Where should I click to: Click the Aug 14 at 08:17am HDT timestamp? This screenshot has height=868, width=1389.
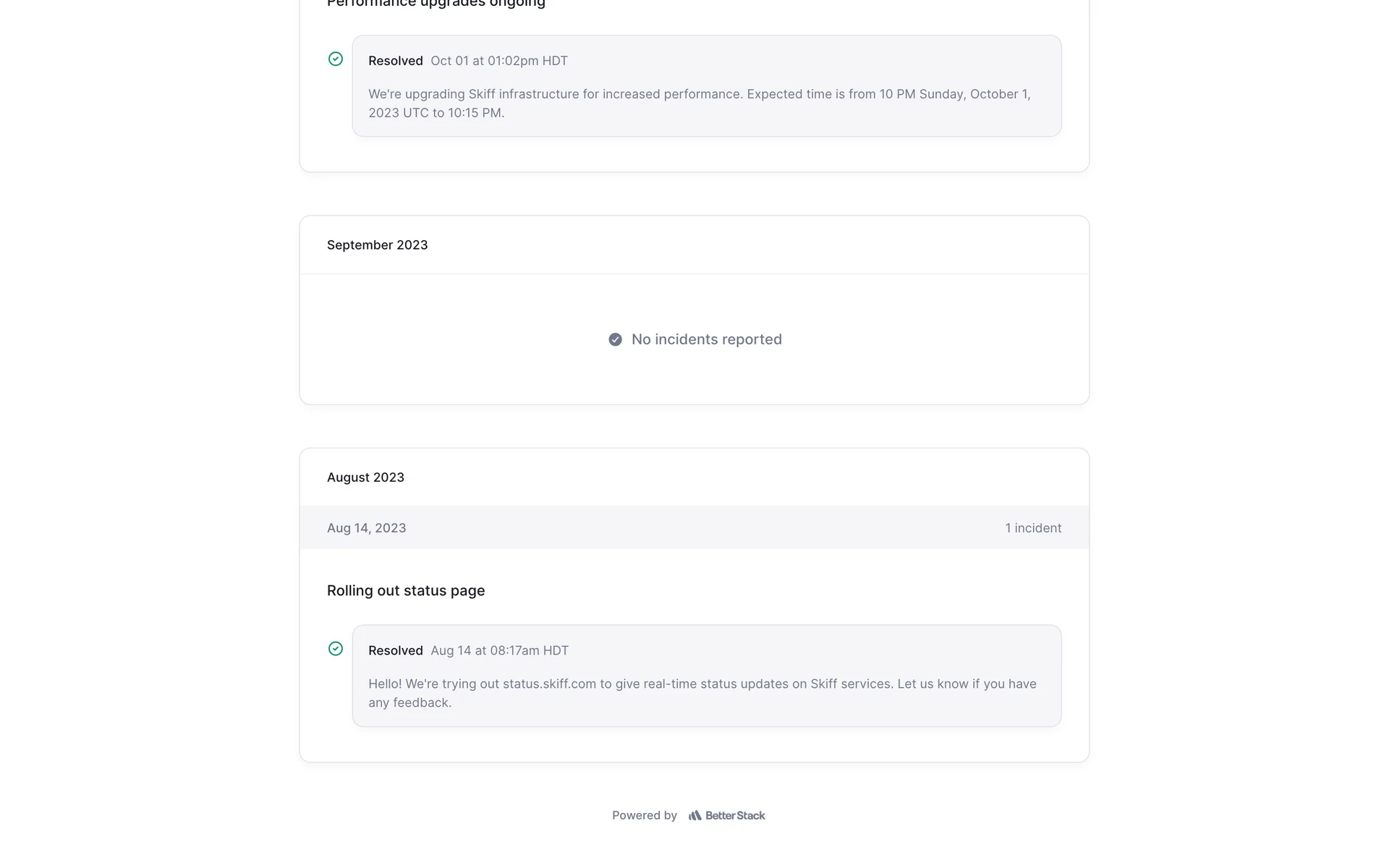499,650
